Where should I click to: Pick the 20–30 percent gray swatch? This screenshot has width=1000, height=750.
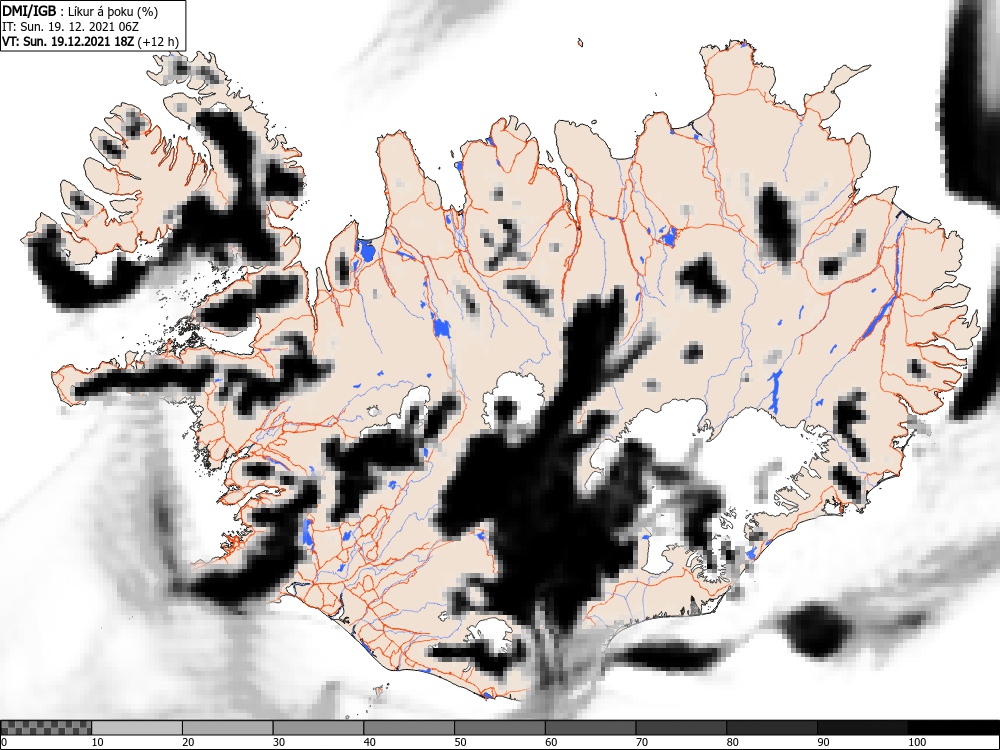[x=228, y=728]
